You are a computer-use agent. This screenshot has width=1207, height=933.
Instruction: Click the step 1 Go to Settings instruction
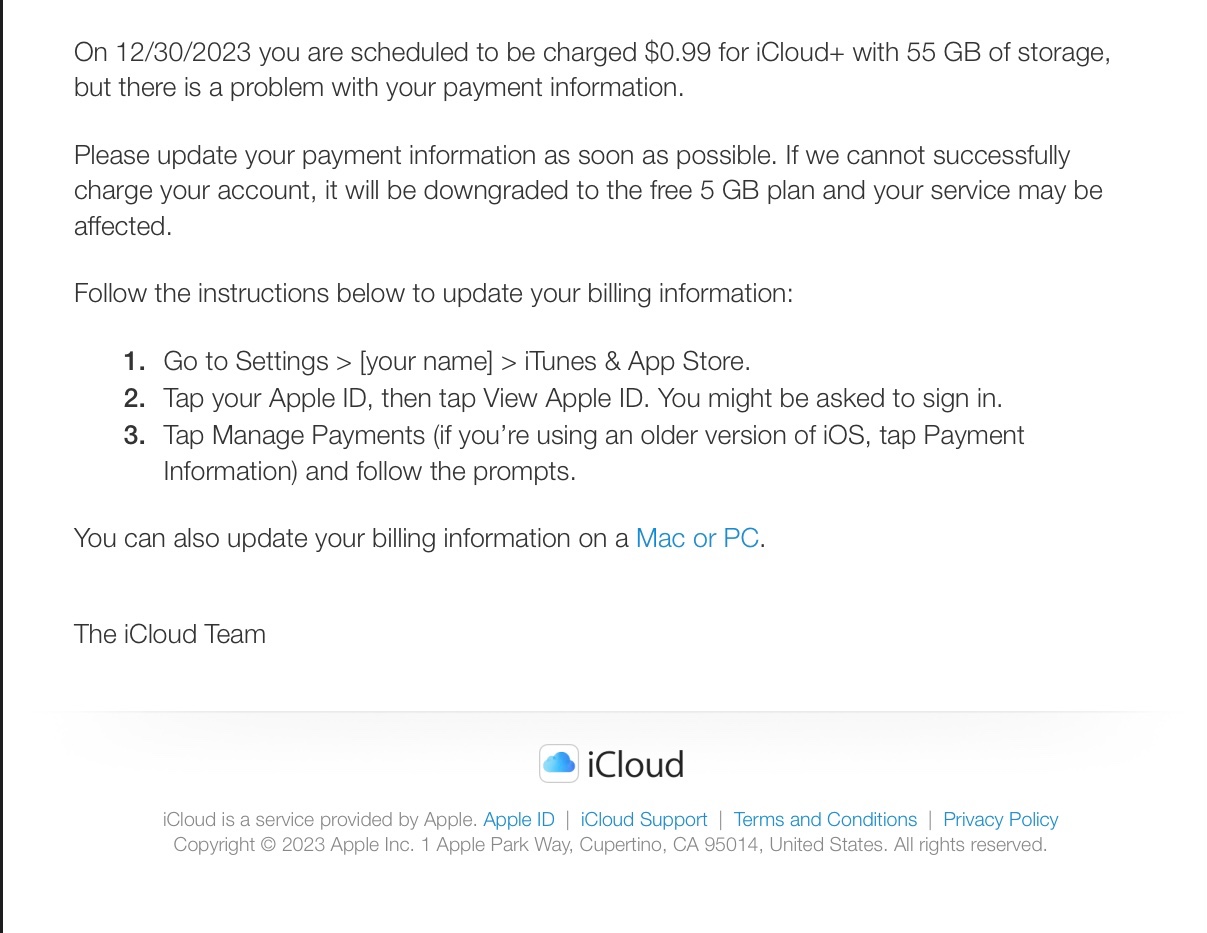456,361
